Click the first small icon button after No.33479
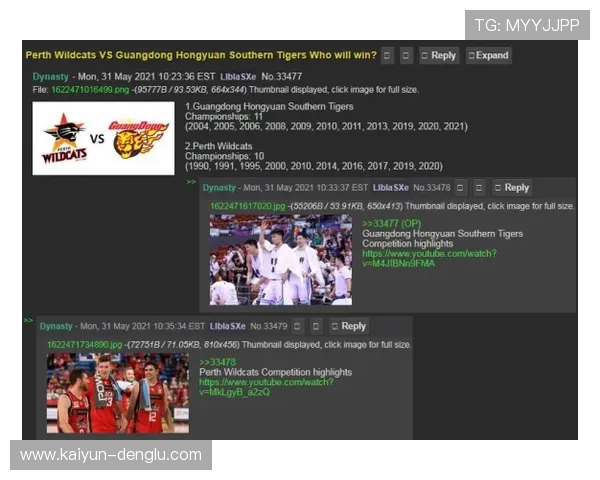The image size is (600, 480). click(297, 326)
